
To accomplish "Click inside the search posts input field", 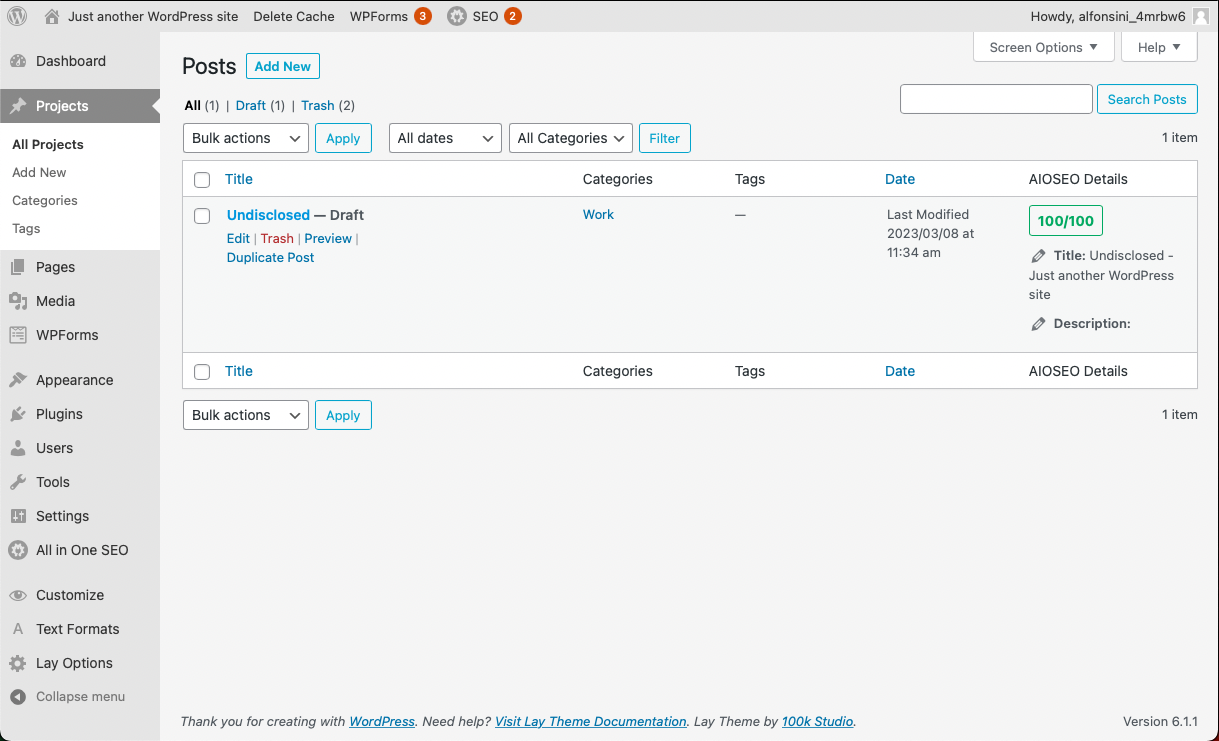I will coord(995,99).
